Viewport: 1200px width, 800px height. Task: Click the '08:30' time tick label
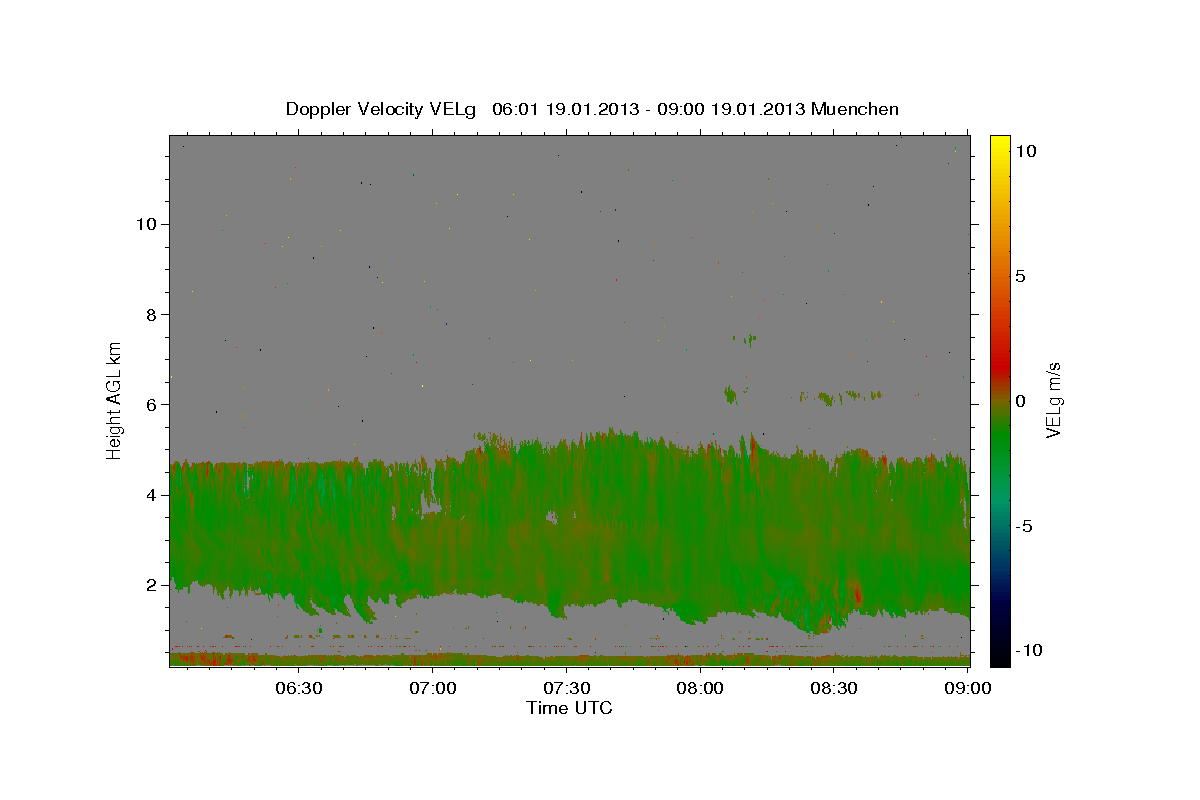pos(835,688)
